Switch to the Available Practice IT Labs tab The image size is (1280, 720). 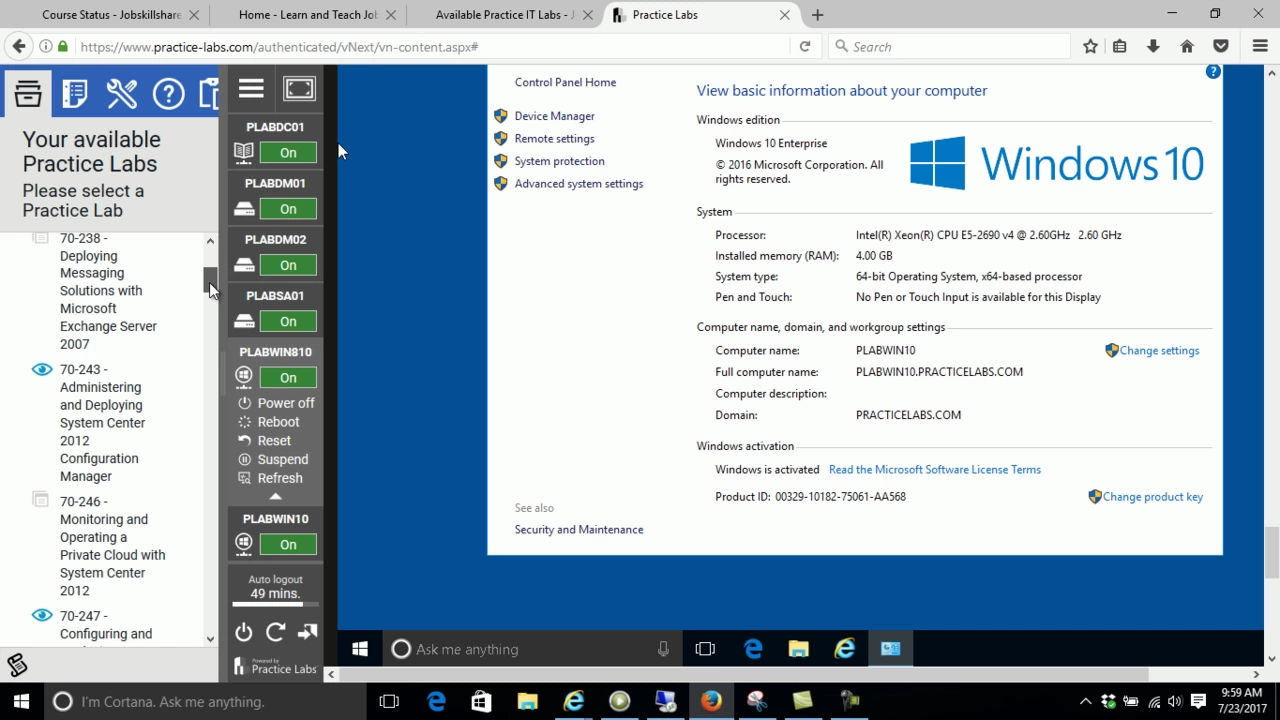click(x=503, y=15)
